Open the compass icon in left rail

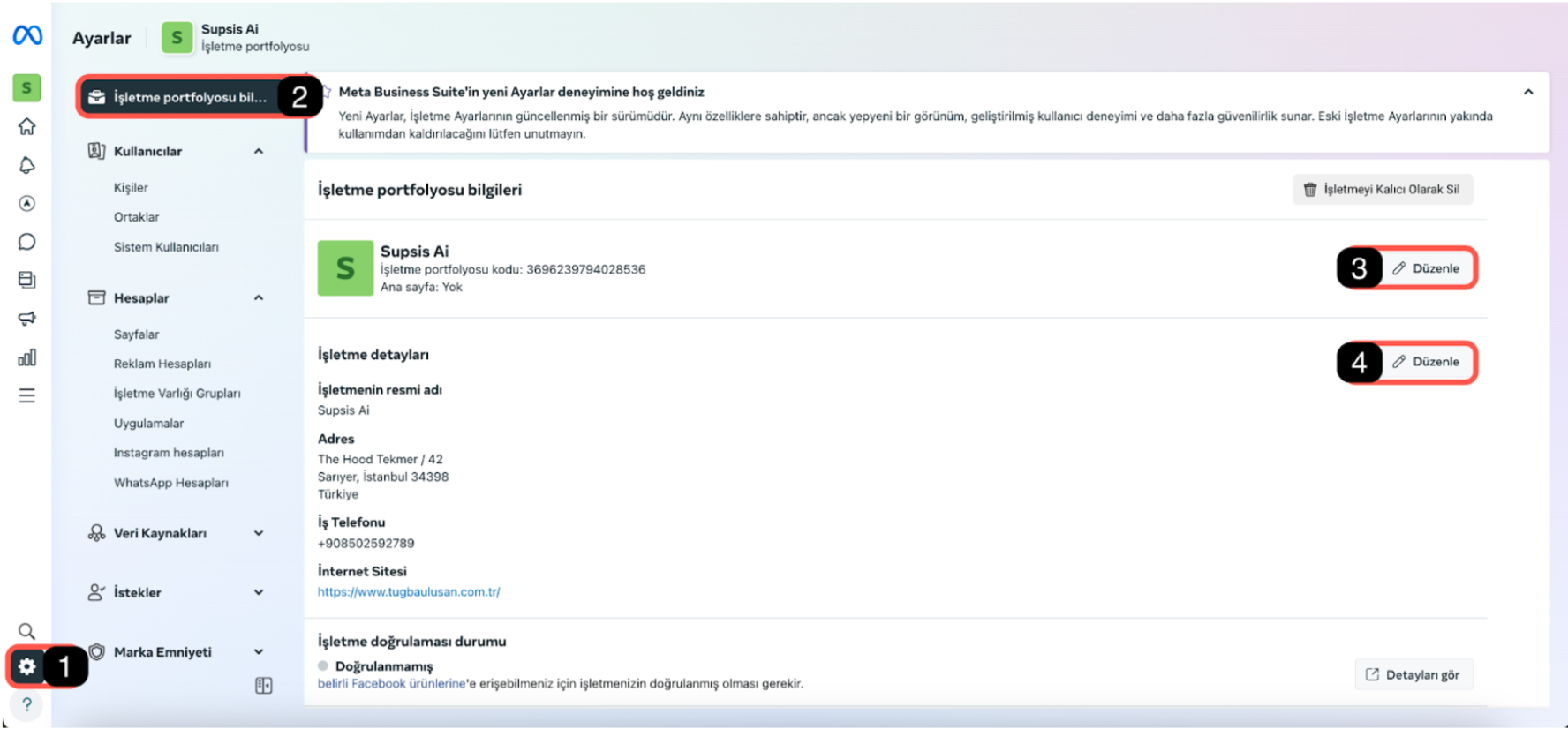(26, 204)
